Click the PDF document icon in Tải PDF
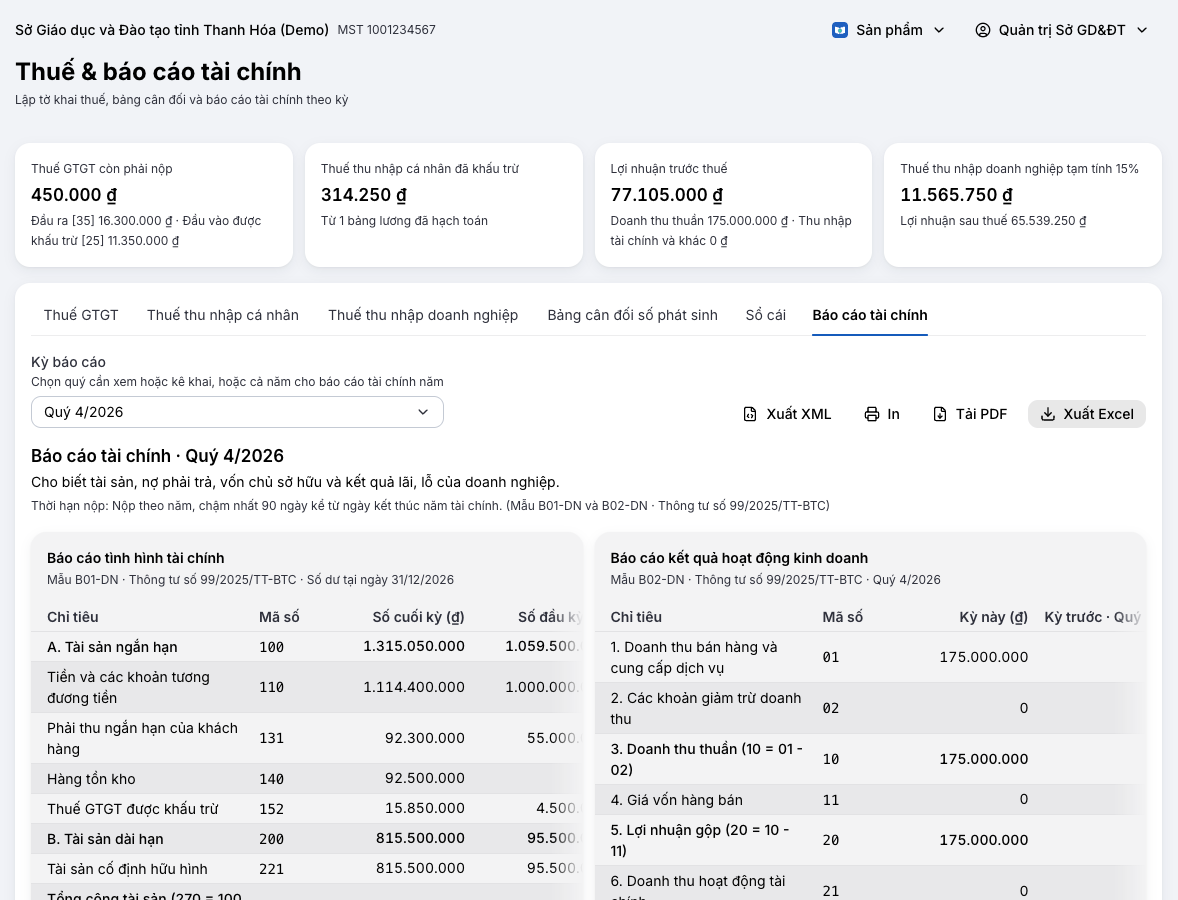 click(x=940, y=414)
